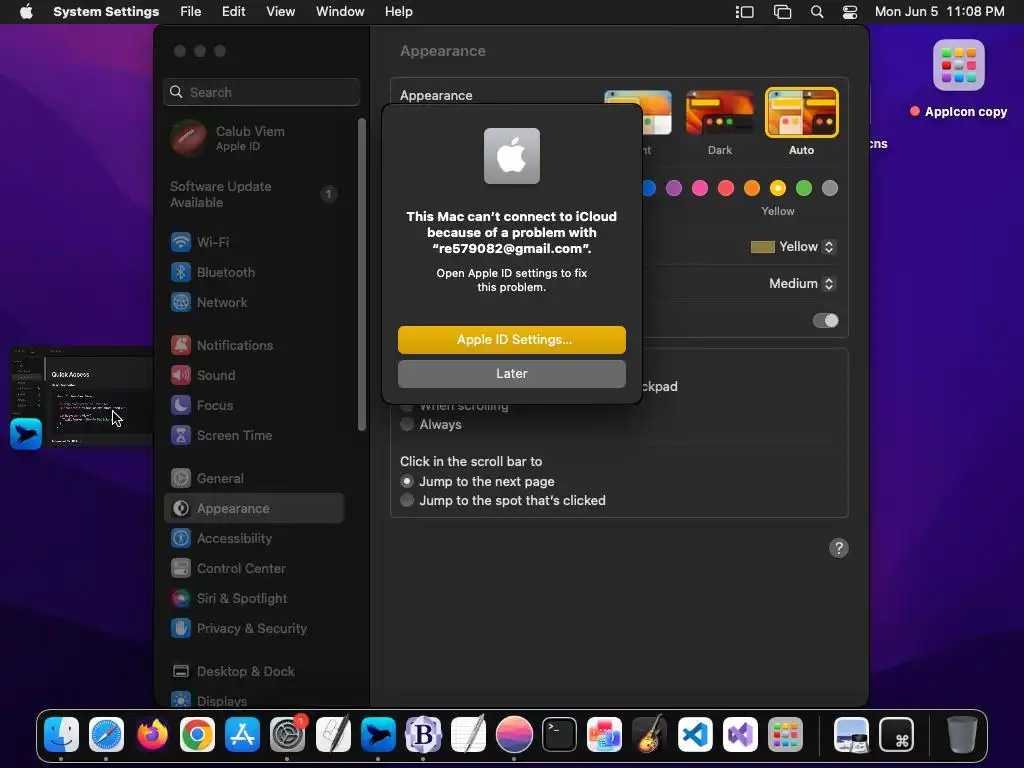Choose the green accent color
The width and height of the screenshot is (1024, 768).
click(x=803, y=188)
